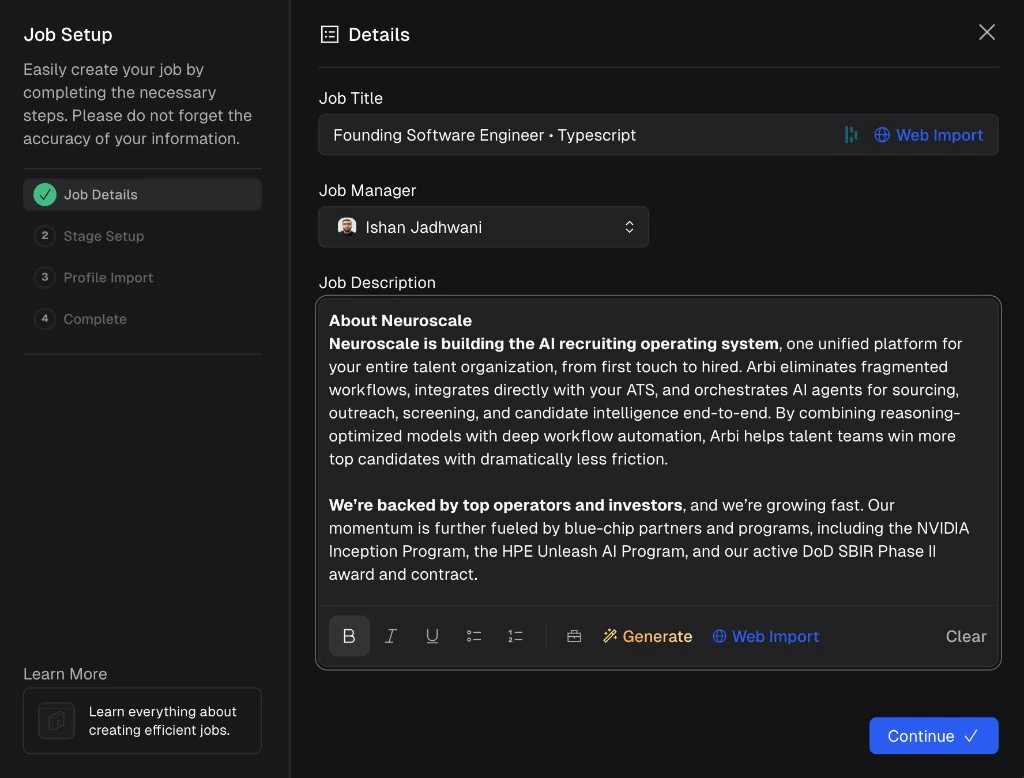Toggle bold formatting in description toolbar
The width and height of the screenshot is (1024, 778).
[349, 636]
